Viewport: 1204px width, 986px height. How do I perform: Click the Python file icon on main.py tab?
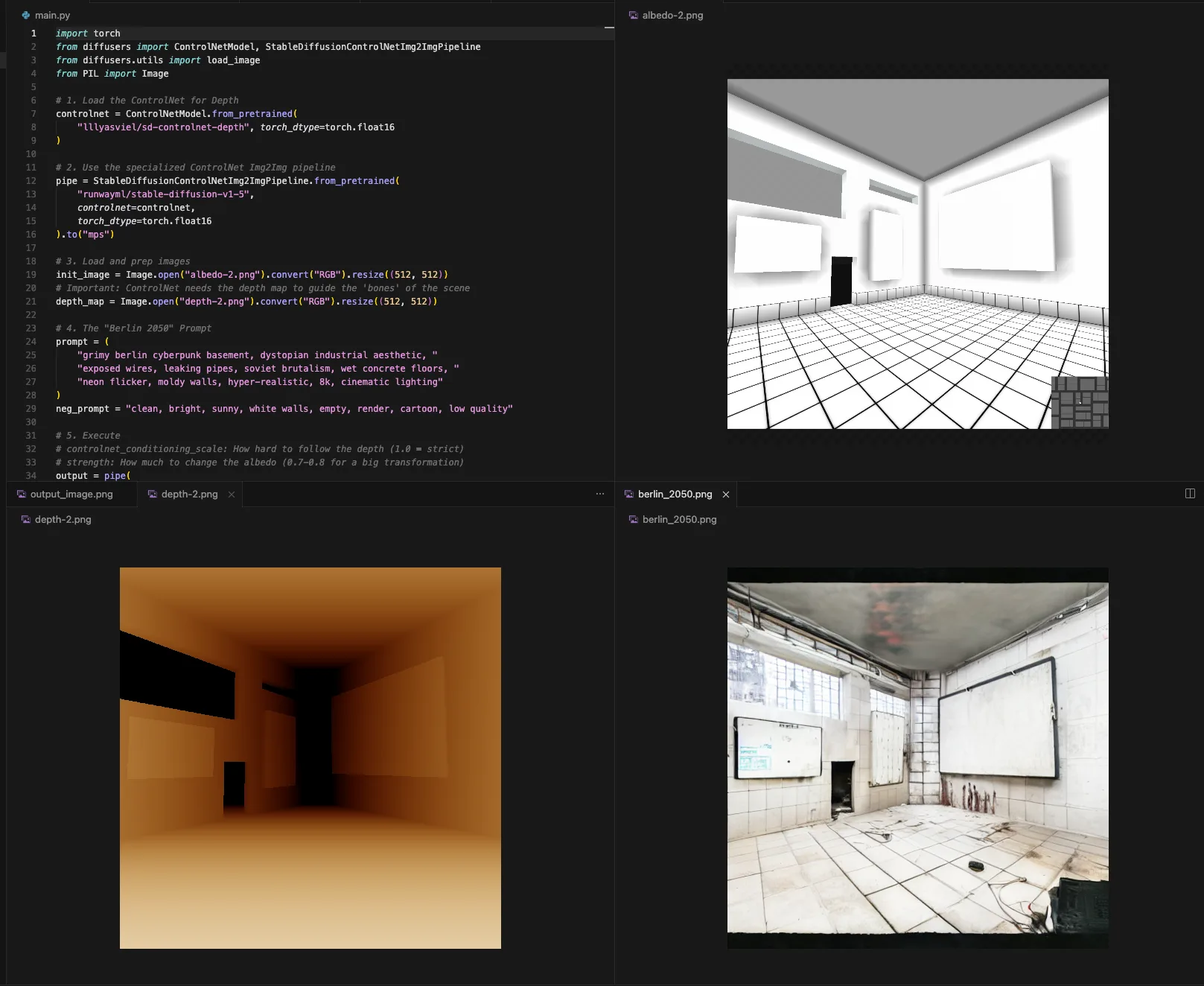pyautogui.click(x=26, y=15)
